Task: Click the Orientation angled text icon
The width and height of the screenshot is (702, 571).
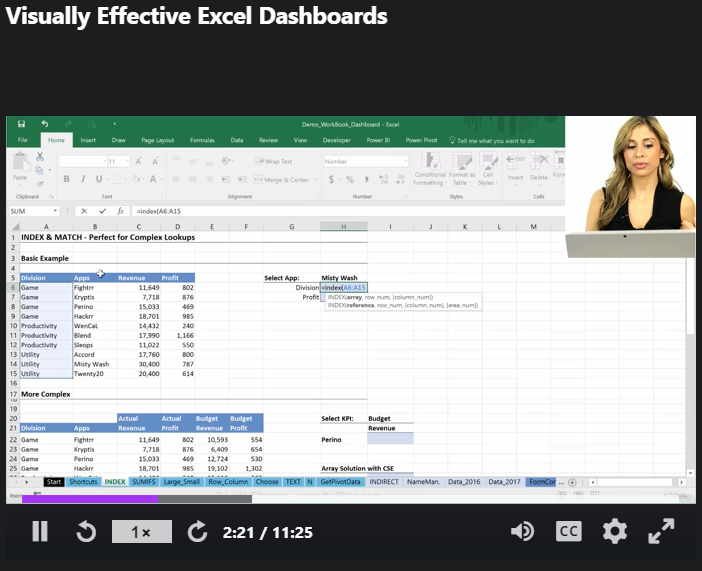Action: 227,161
